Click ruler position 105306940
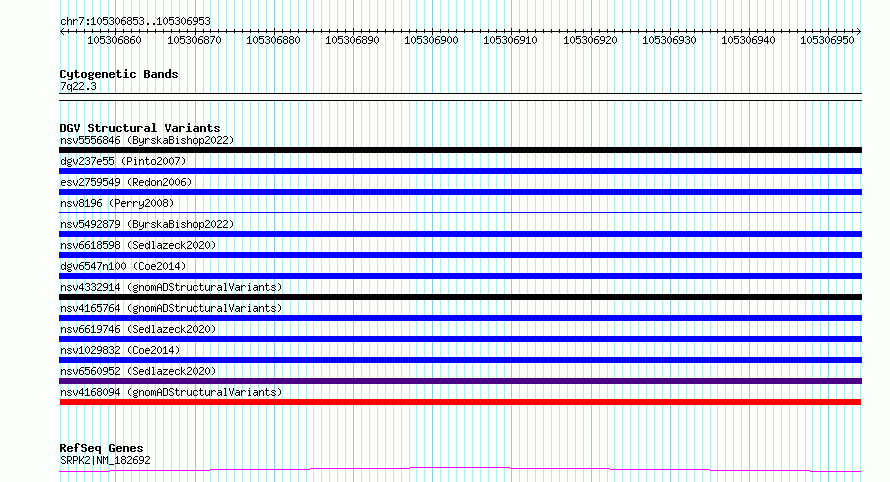Screen dimensions: 890x482 (x=748, y=40)
